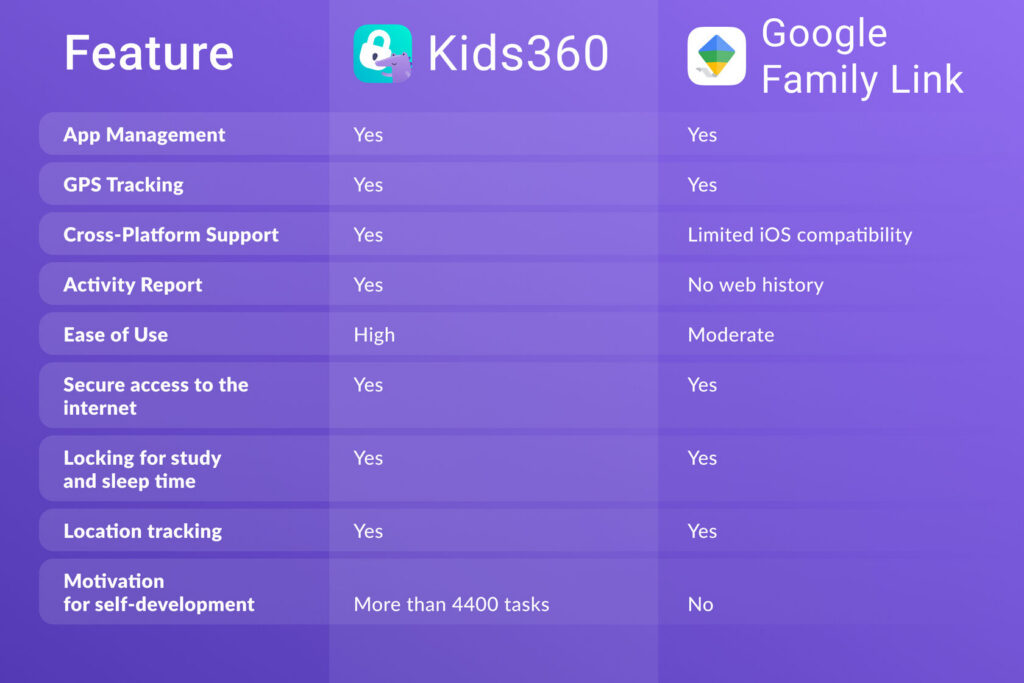Click the Cross-Platform Support label
Image resolution: width=1024 pixels, height=683 pixels.
pos(171,235)
